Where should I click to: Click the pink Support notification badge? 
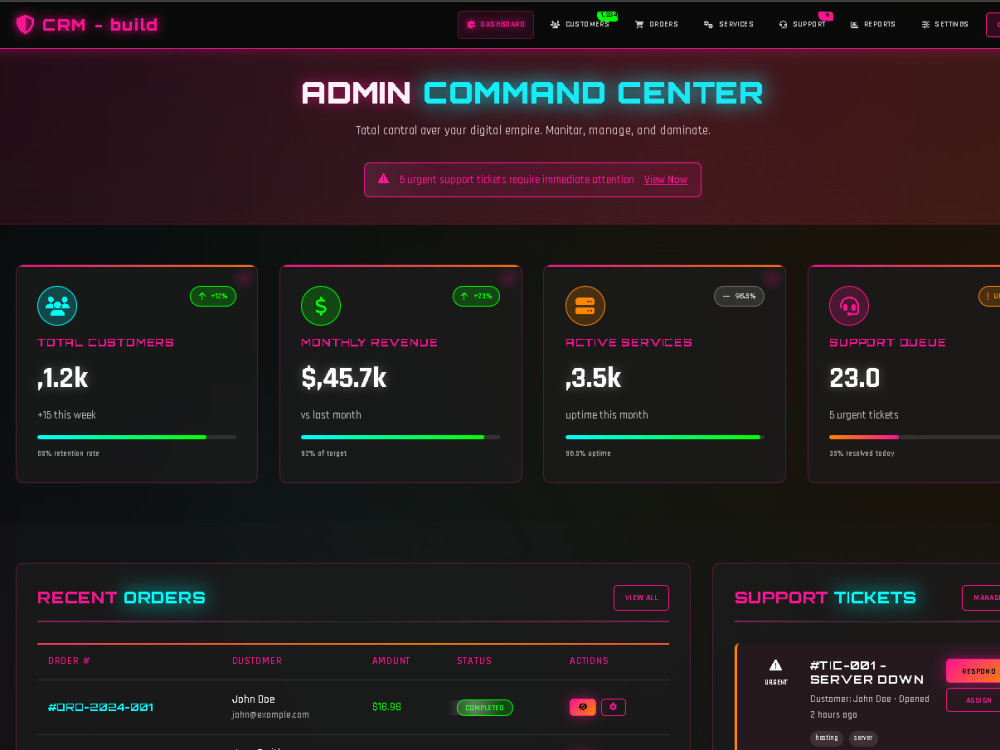click(x=827, y=15)
